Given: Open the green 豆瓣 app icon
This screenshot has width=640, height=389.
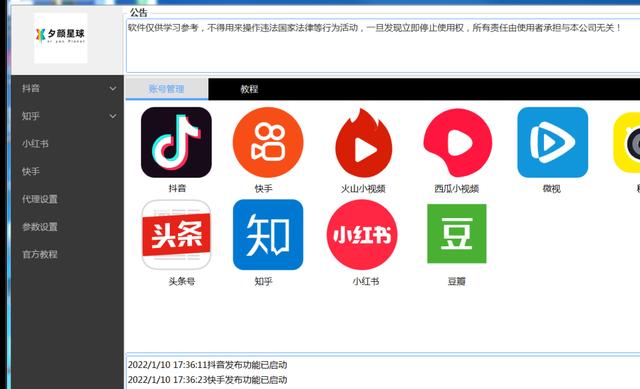Looking at the screenshot, I should pos(457,233).
